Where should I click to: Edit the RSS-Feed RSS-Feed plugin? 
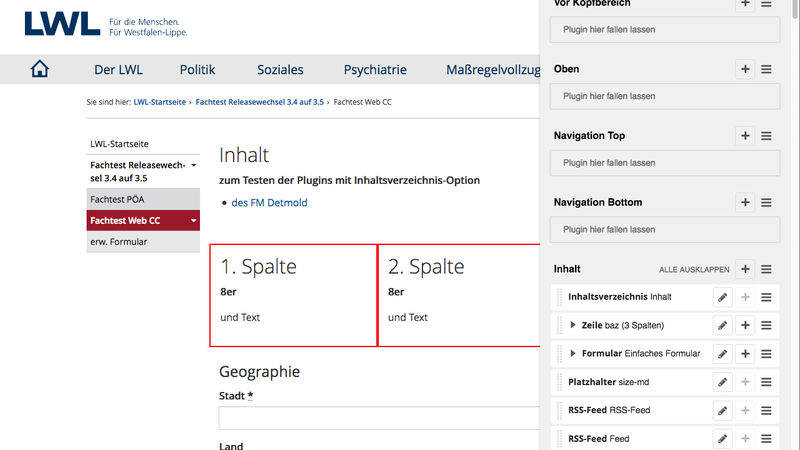point(722,410)
